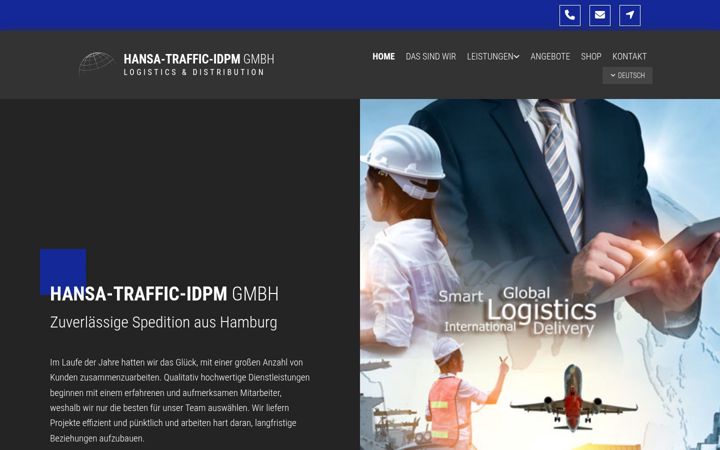This screenshot has width=720, height=450.
Task: Click the Smart Global Logistics hero image
Action: (x=540, y=275)
